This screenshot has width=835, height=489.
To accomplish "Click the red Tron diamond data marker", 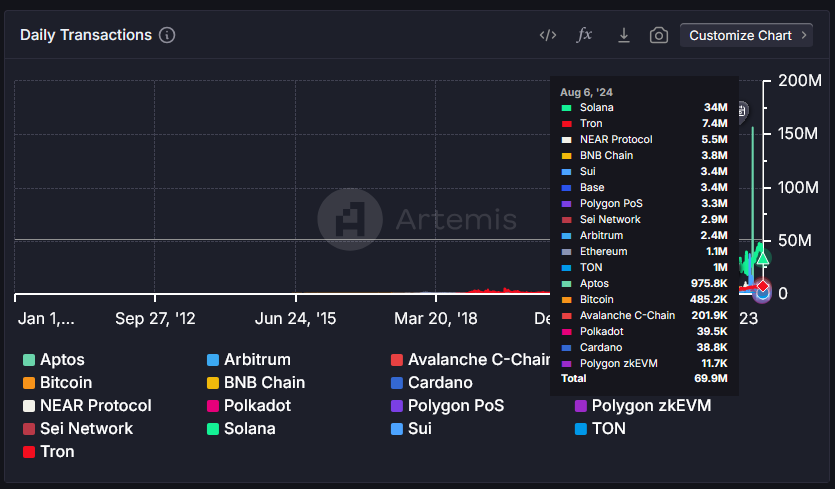I will (763, 286).
